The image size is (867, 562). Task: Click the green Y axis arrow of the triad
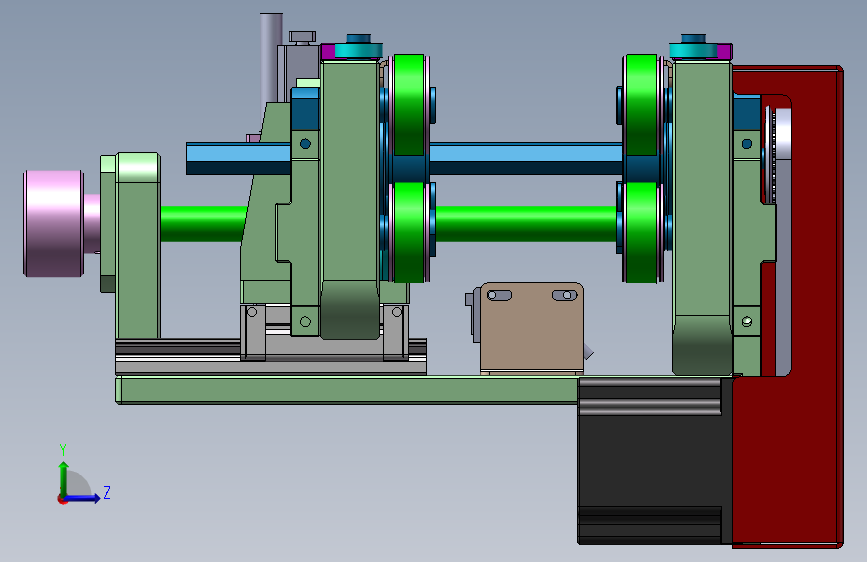[x=64, y=478]
